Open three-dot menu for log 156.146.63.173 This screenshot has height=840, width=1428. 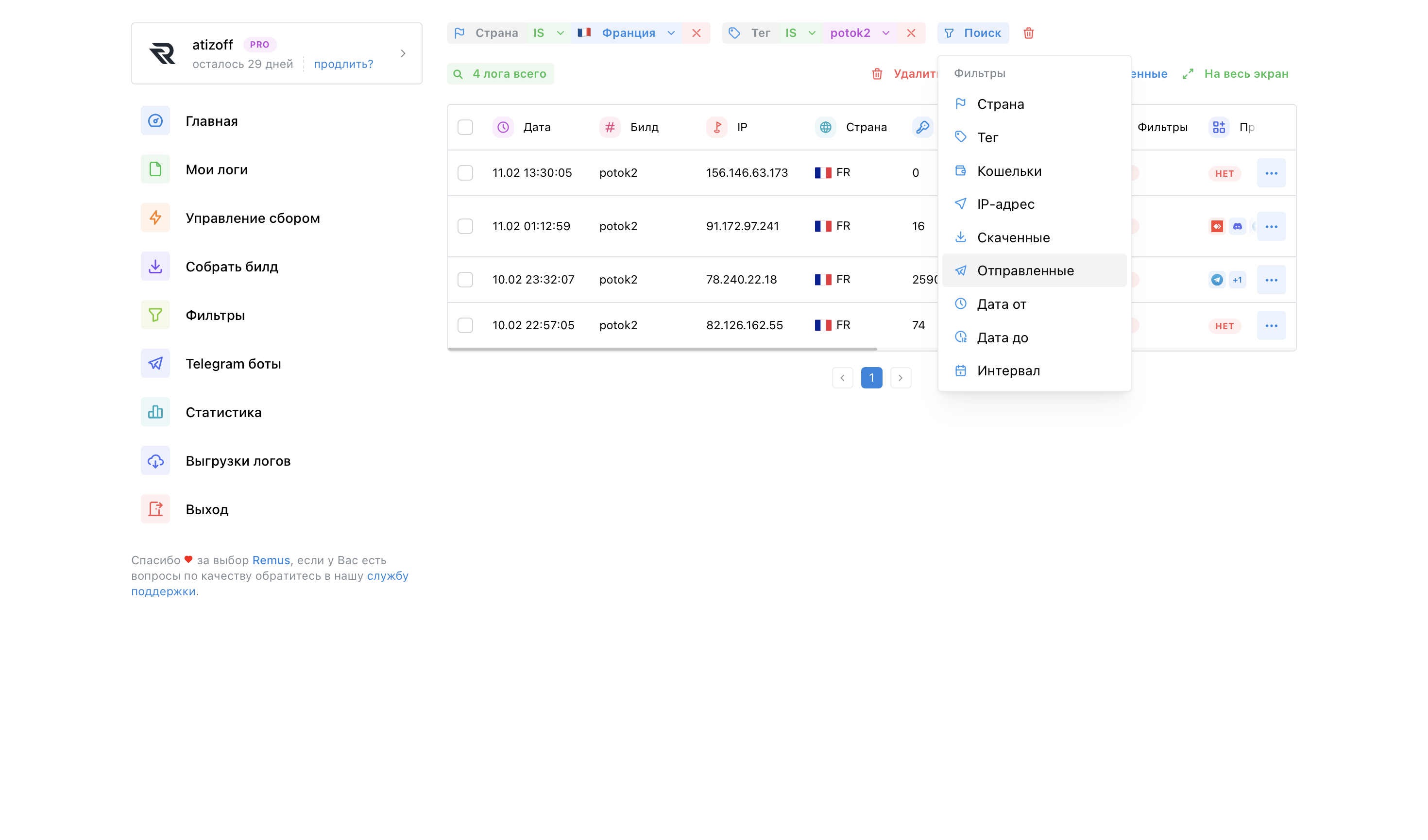tap(1271, 173)
